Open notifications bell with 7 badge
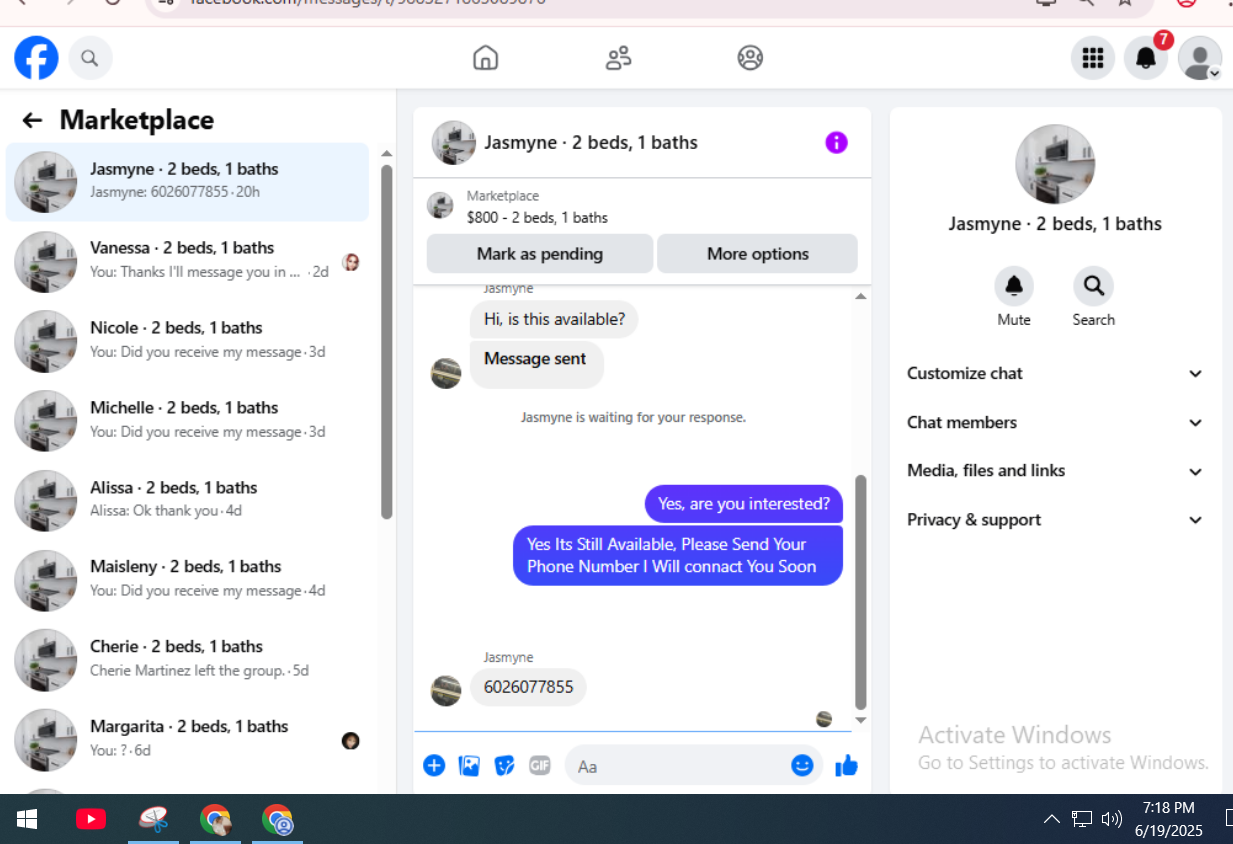Viewport: 1233px width, 844px height. coord(1146,58)
